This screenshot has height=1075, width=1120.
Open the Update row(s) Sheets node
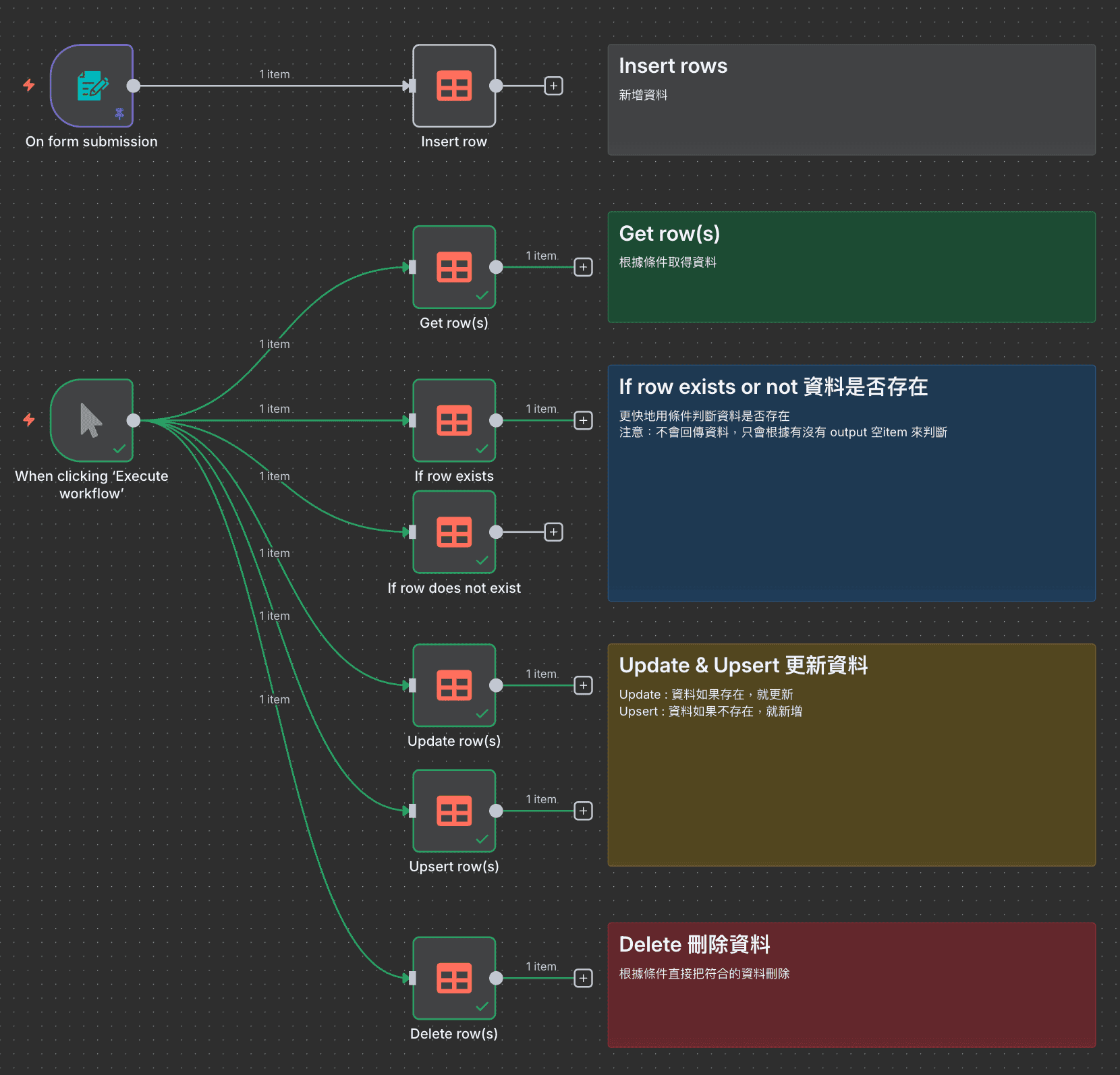point(454,685)
